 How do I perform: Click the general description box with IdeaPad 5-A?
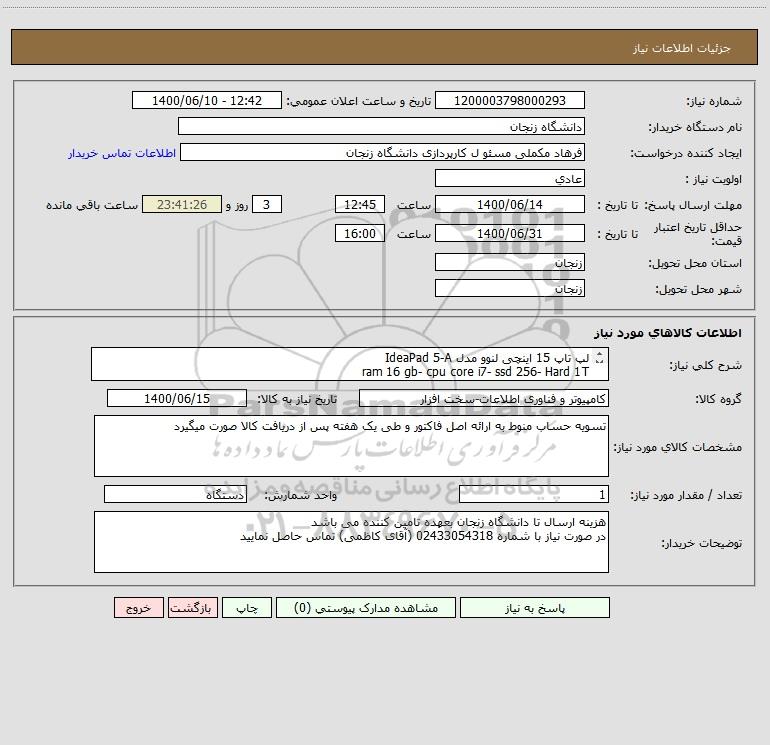pos(350,364)
